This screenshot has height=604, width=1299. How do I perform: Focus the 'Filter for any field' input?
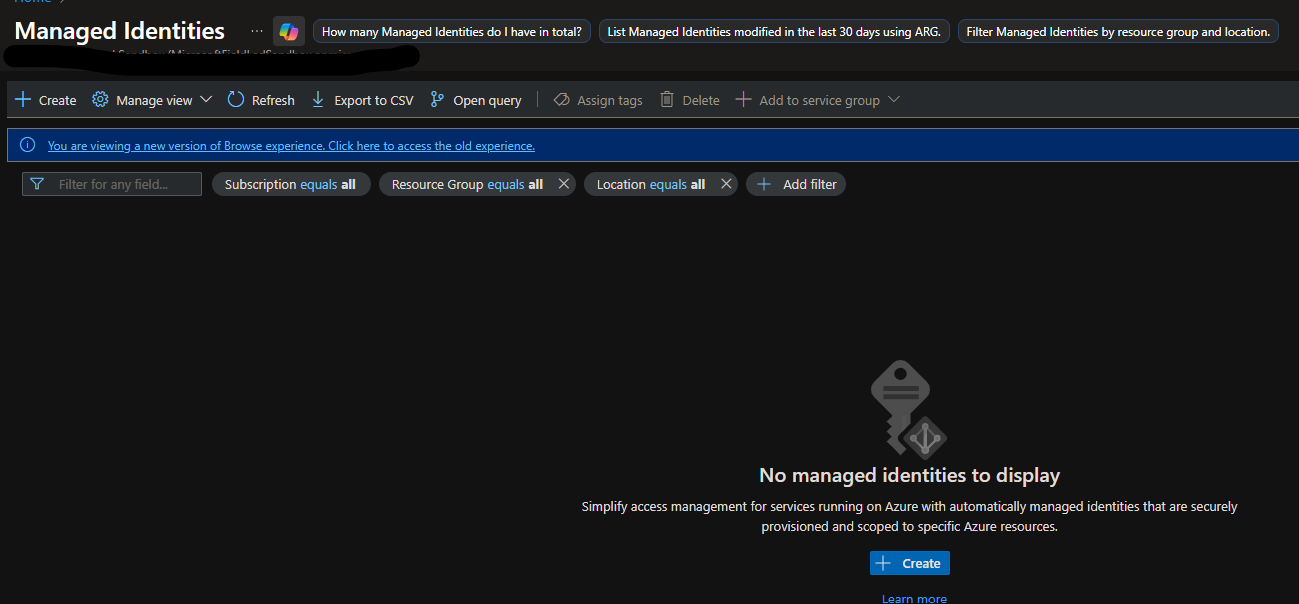[x=112, y=184]
